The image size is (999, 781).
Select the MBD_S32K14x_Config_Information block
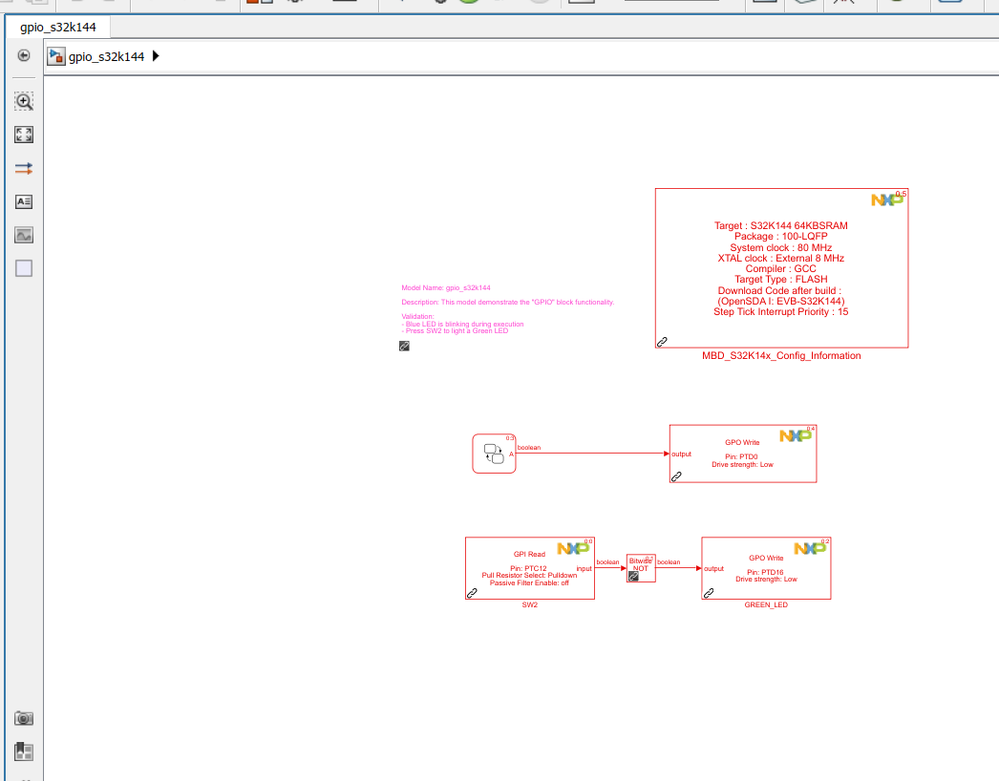tap(782, 268)
